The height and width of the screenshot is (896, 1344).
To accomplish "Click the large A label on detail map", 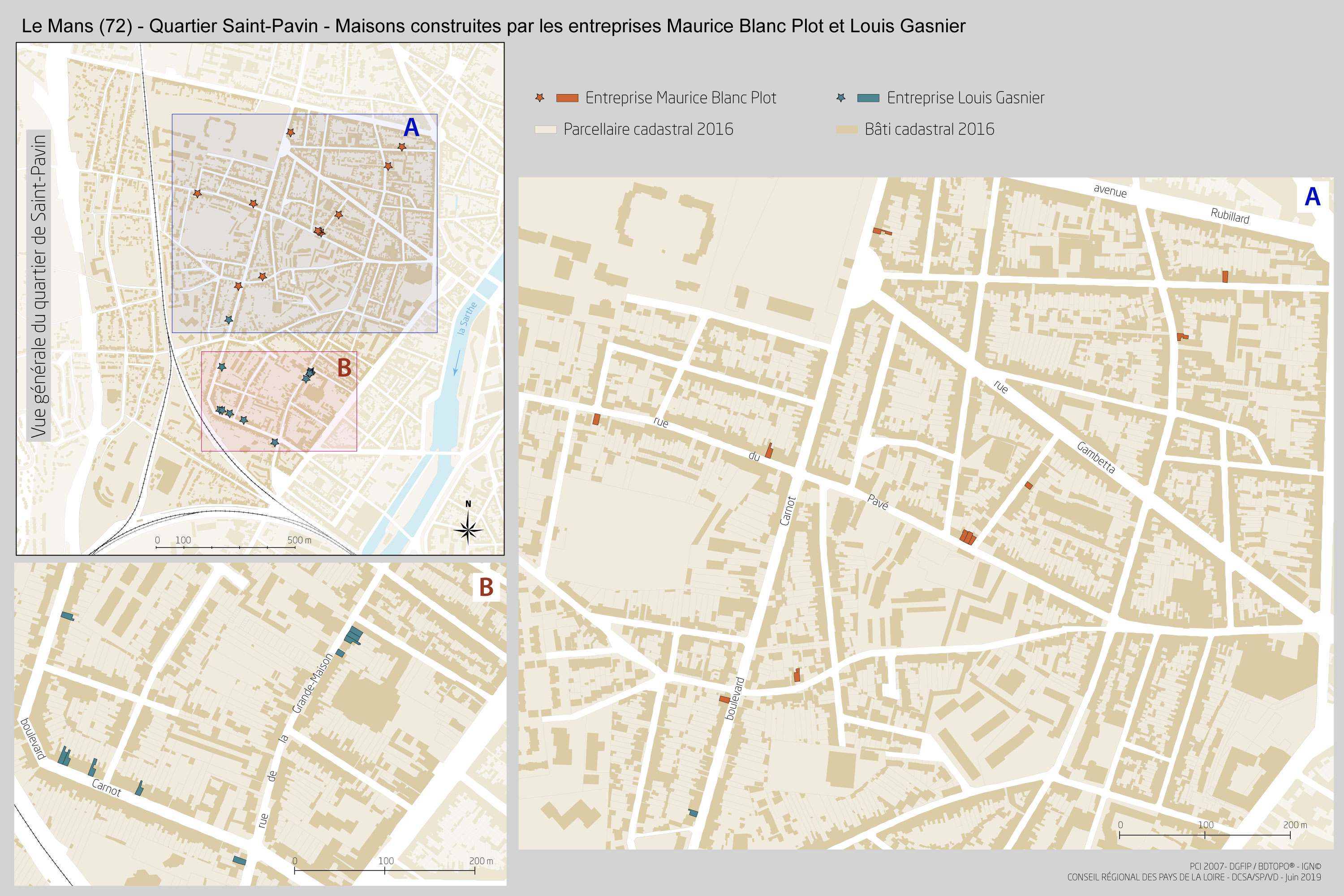I will tap(1312, 197).
